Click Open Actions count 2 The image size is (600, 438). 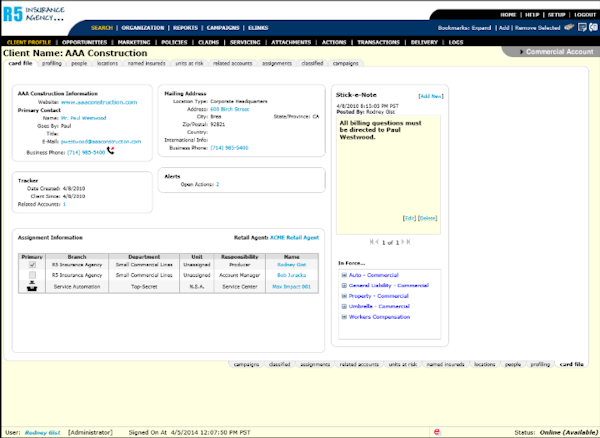point(217,184)
